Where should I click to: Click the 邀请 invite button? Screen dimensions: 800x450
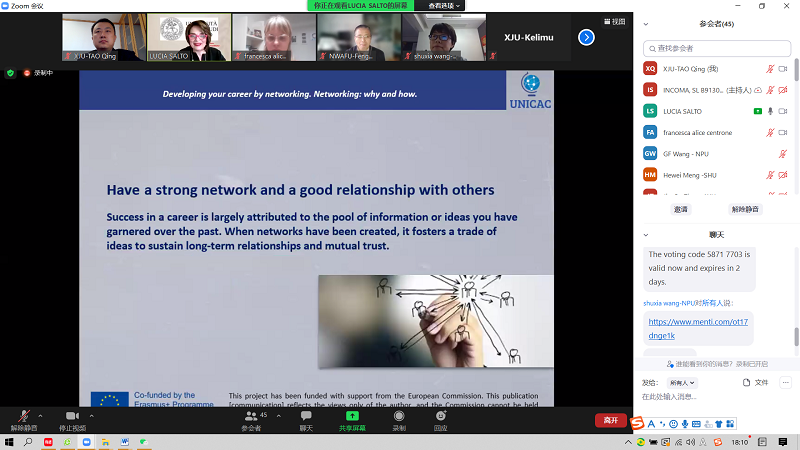pos(681,209)
